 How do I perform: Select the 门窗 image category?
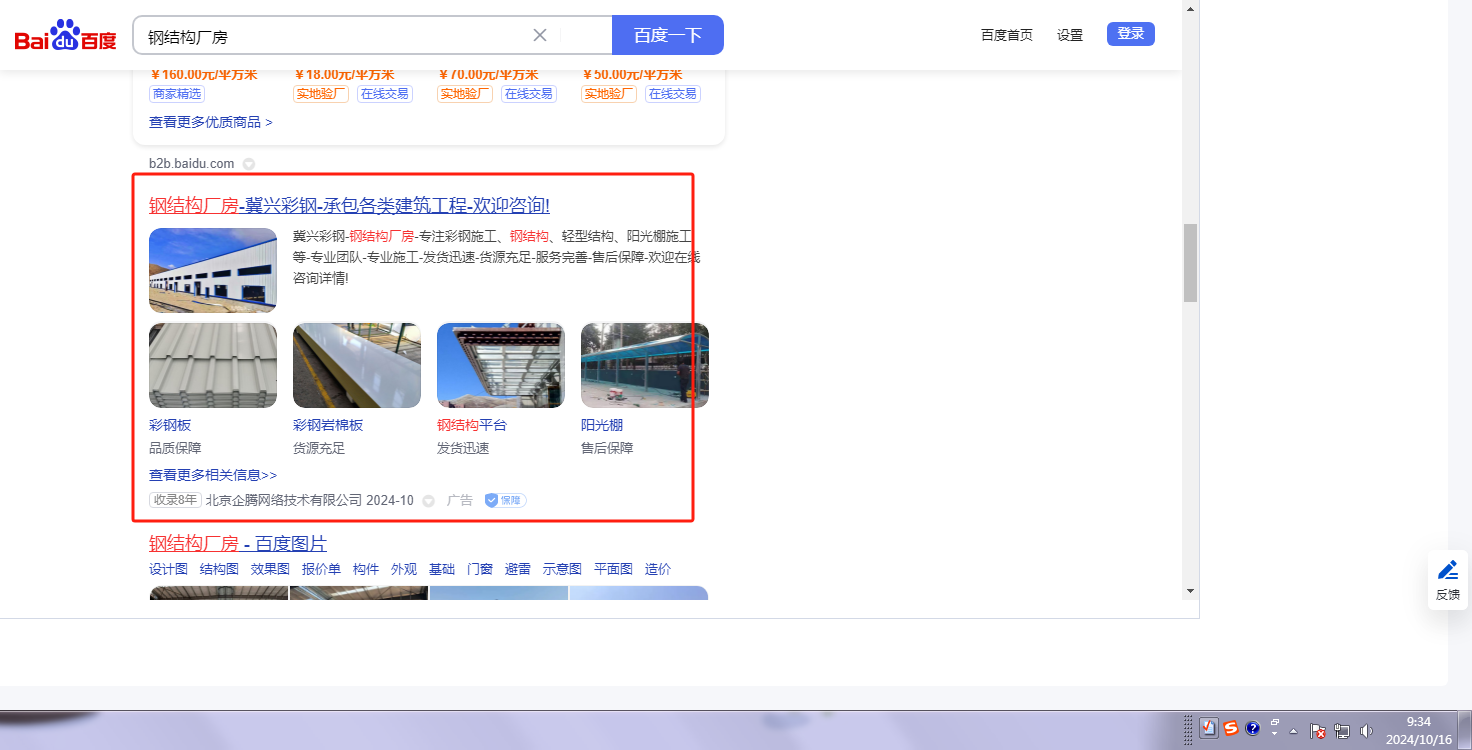pyautogui.click(x=480, y=569)
